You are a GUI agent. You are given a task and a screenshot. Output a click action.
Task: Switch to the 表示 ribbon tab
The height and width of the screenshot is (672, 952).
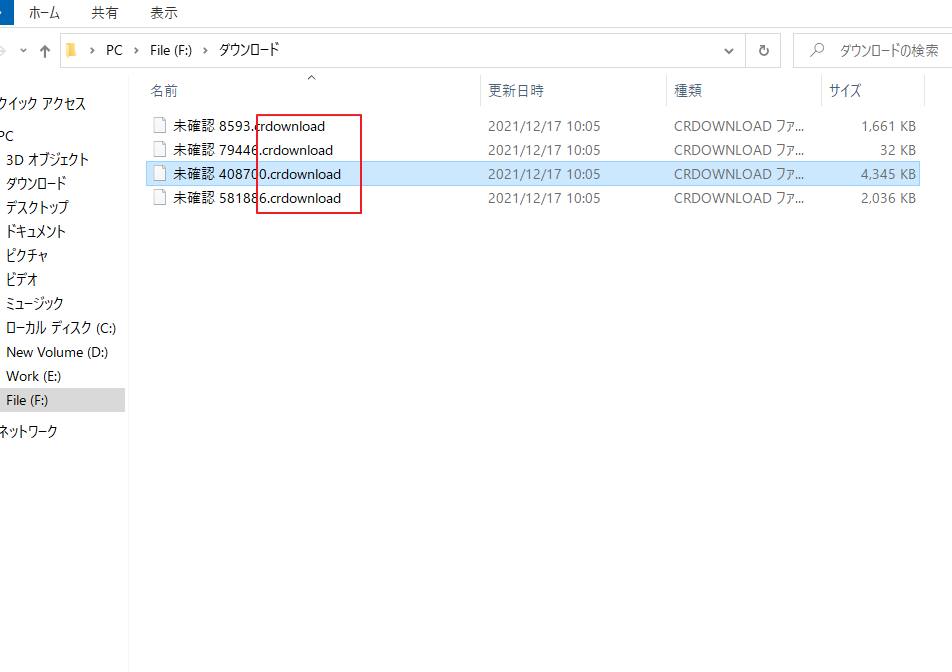164,13
